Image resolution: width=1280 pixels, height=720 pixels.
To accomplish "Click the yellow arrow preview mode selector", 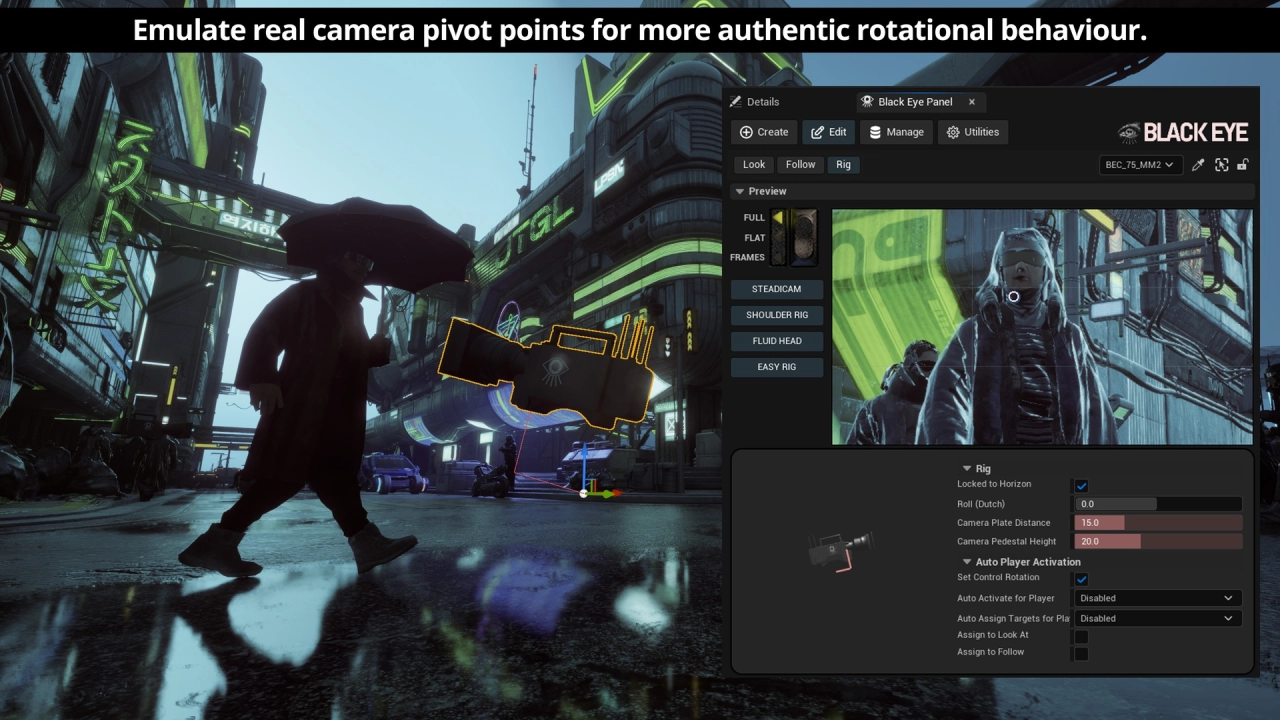I will 777,218.
